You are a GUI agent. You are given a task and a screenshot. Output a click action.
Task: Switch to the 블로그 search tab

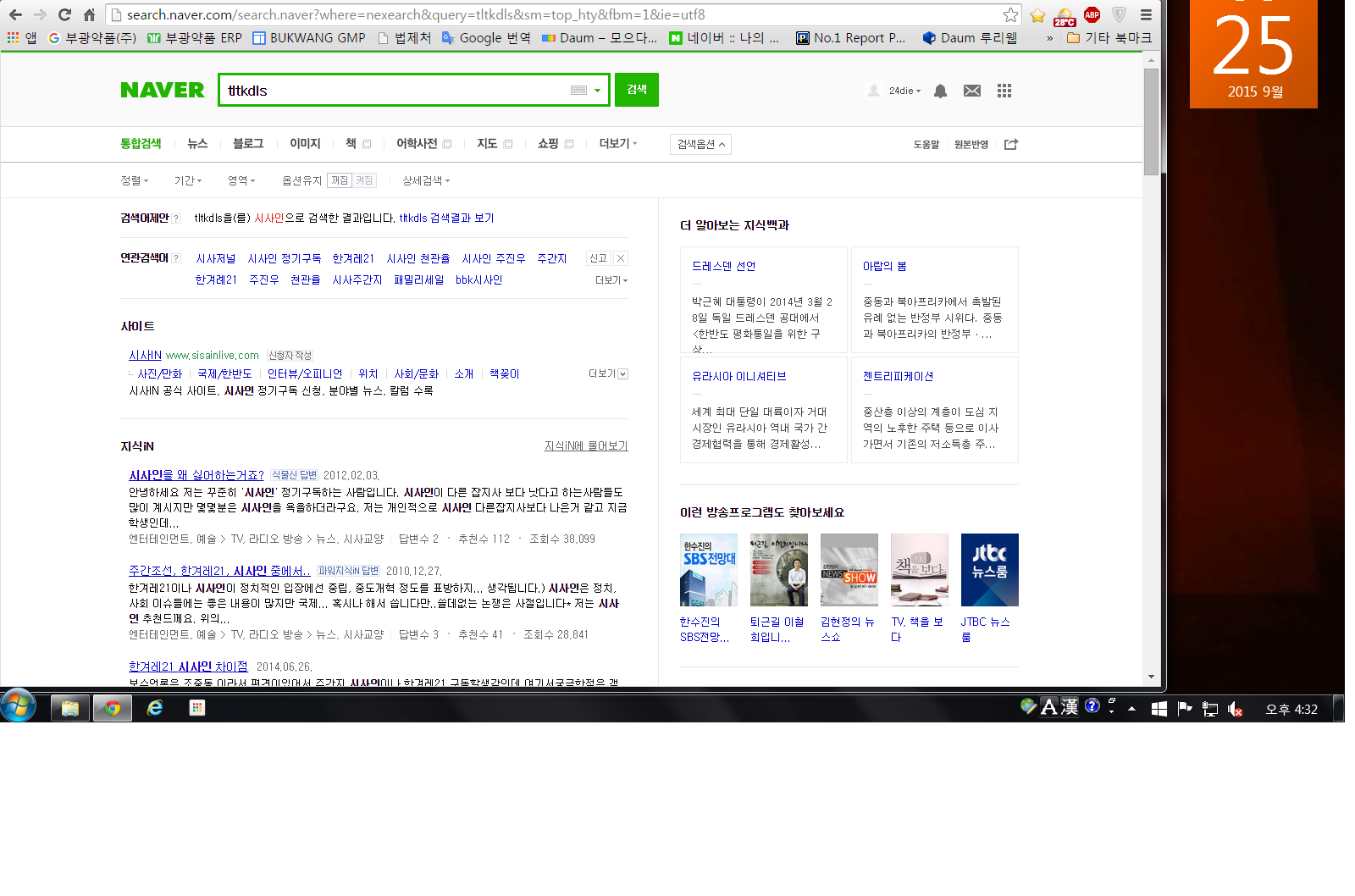pos(248,144)
